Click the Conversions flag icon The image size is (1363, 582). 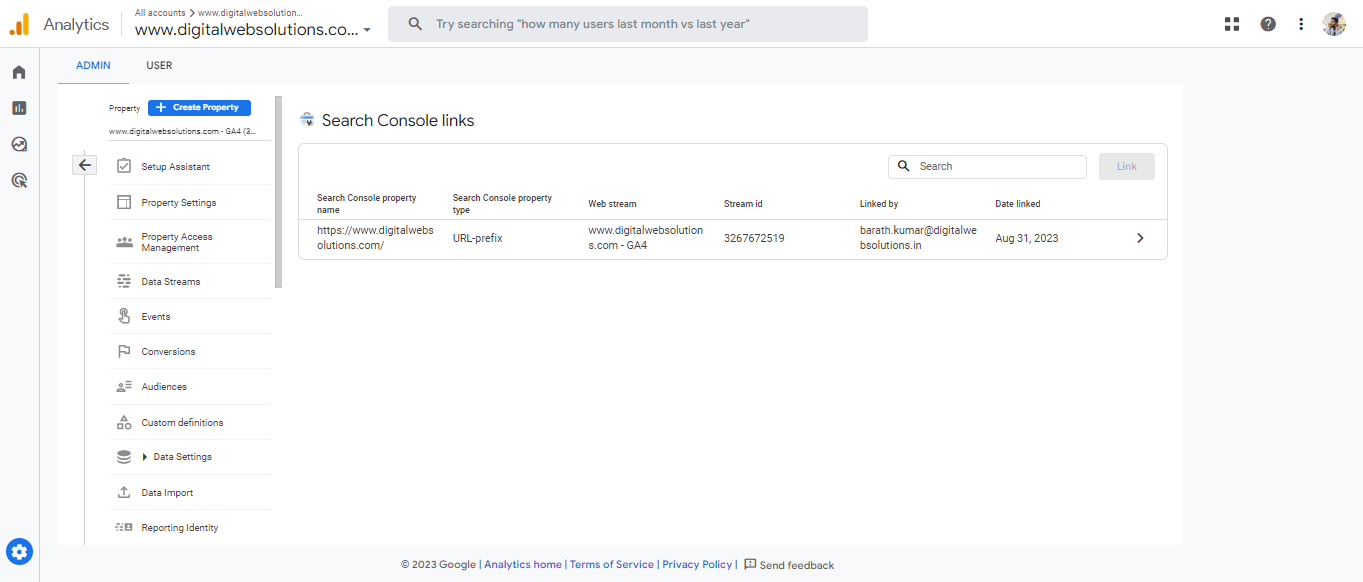click(x=124, y=351)
